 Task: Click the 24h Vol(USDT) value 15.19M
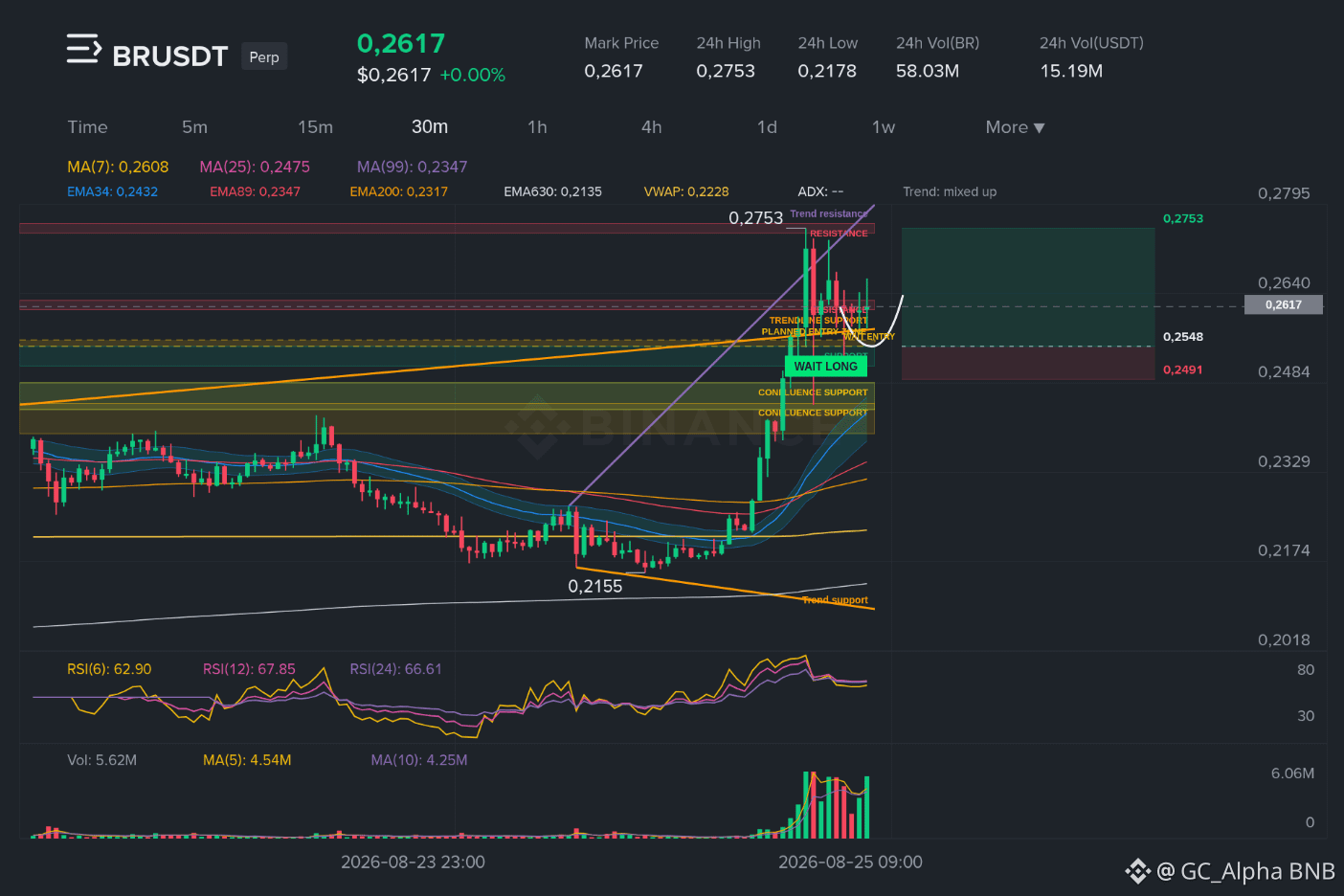pos(1071,71)
